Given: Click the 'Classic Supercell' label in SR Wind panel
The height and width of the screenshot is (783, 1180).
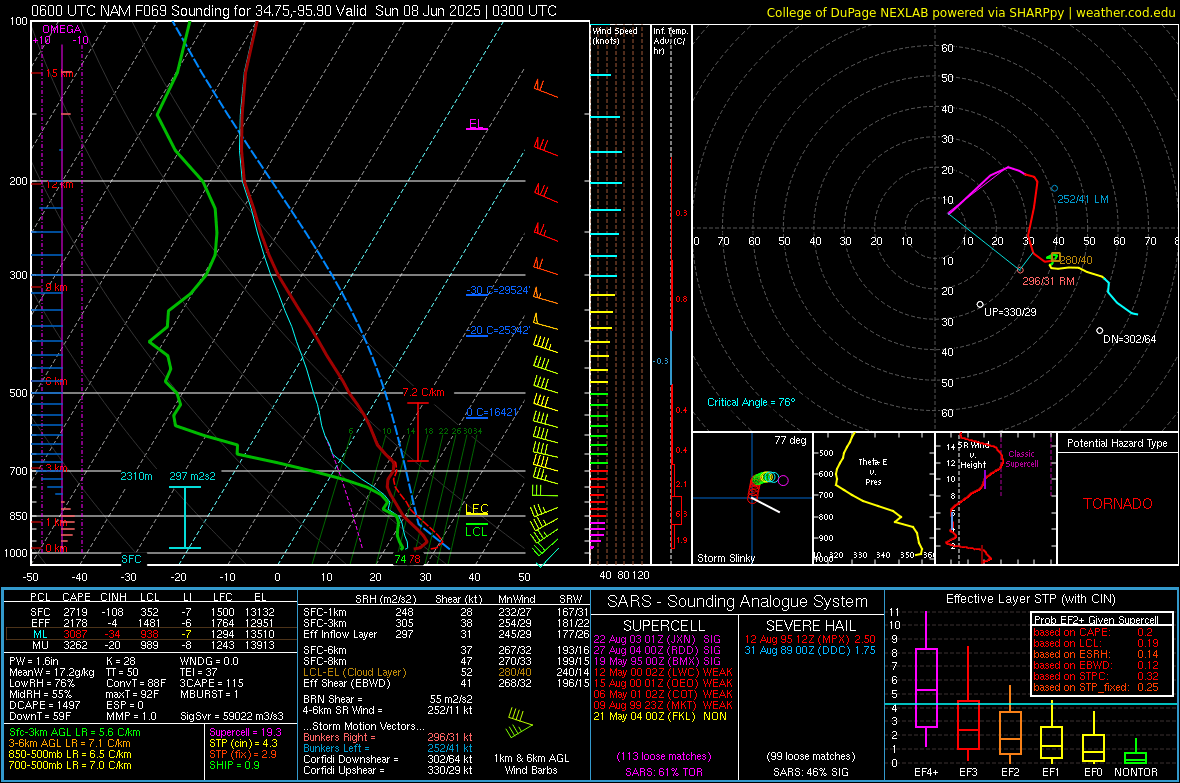Looking at the screenshot, I should click(x=1021, y=459).
